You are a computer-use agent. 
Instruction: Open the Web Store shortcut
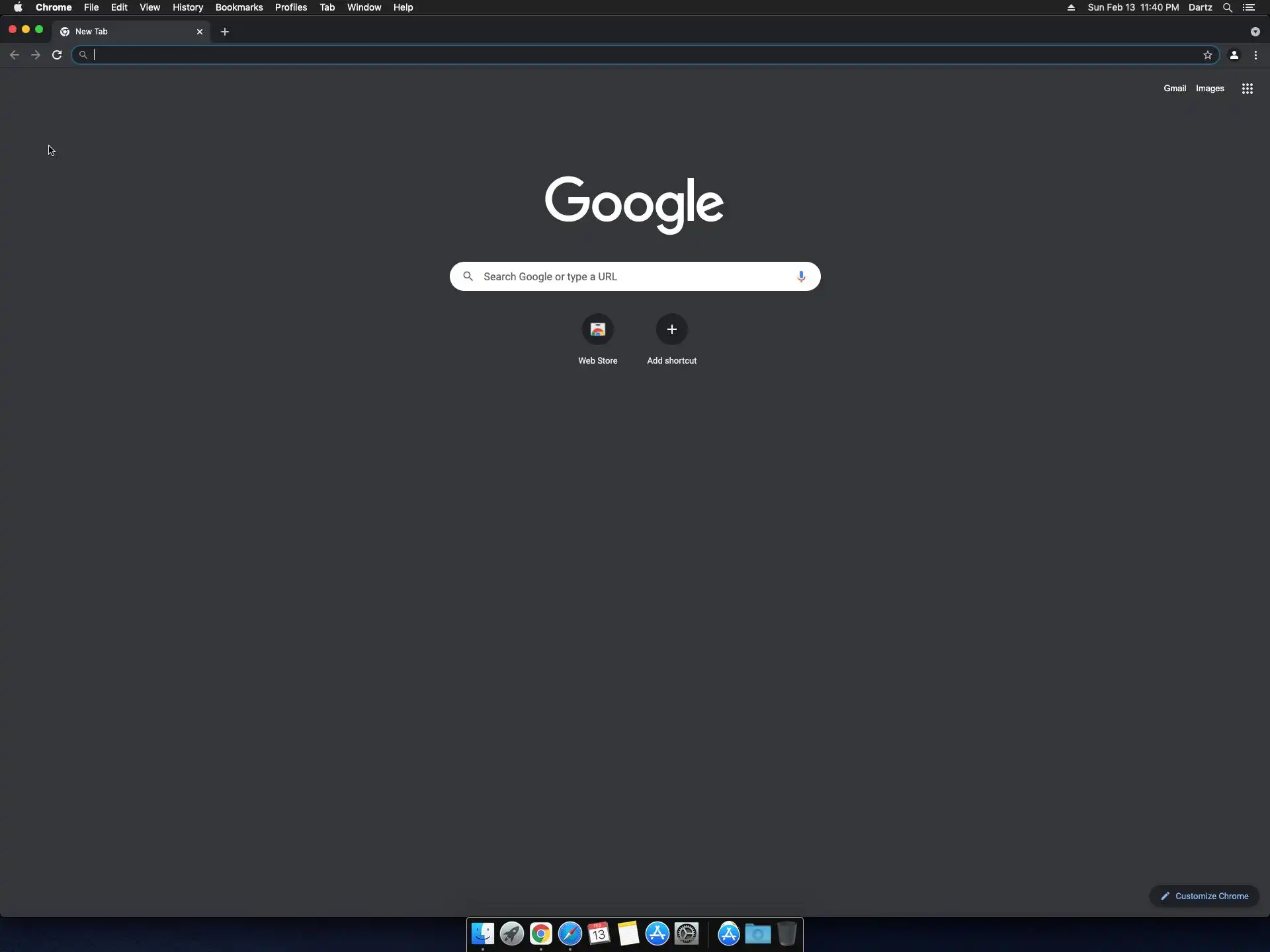click(x=597, y=329)
